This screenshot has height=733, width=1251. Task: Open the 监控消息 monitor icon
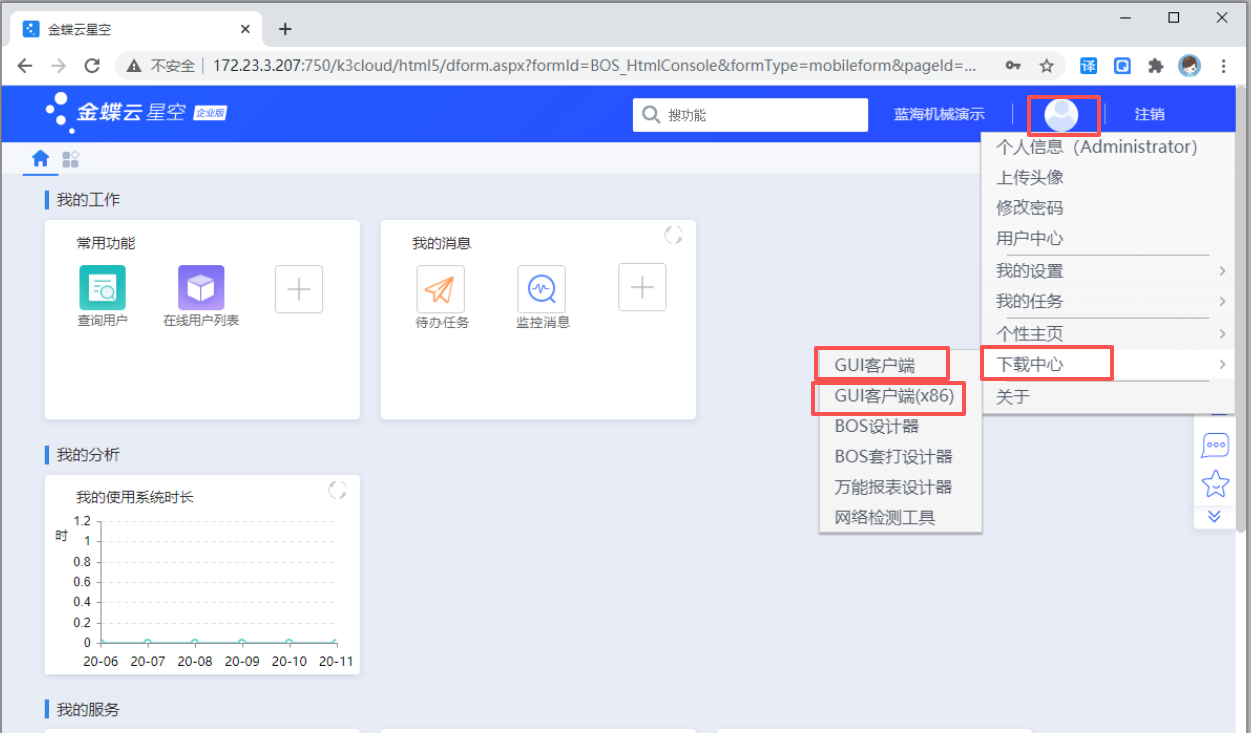click(x=542, y=289)
